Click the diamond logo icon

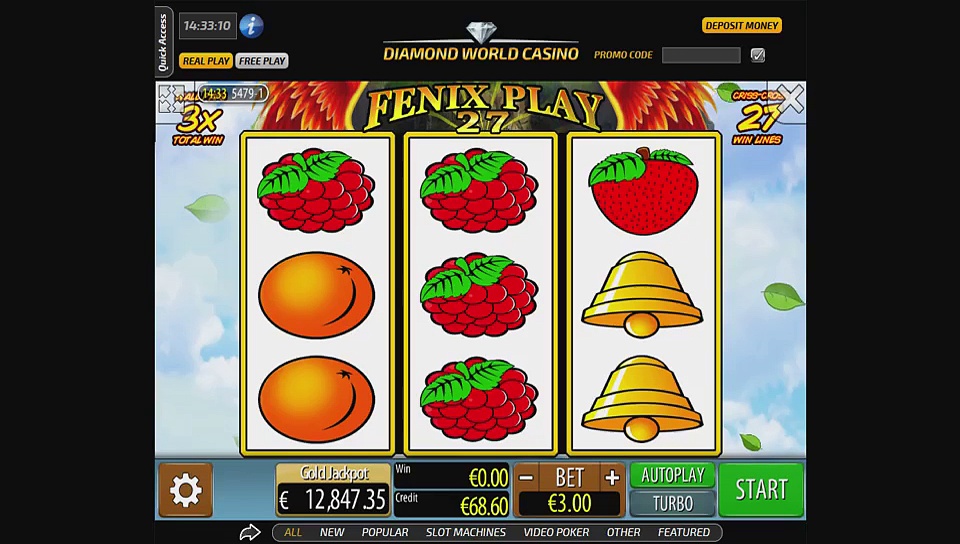point(481,32)
